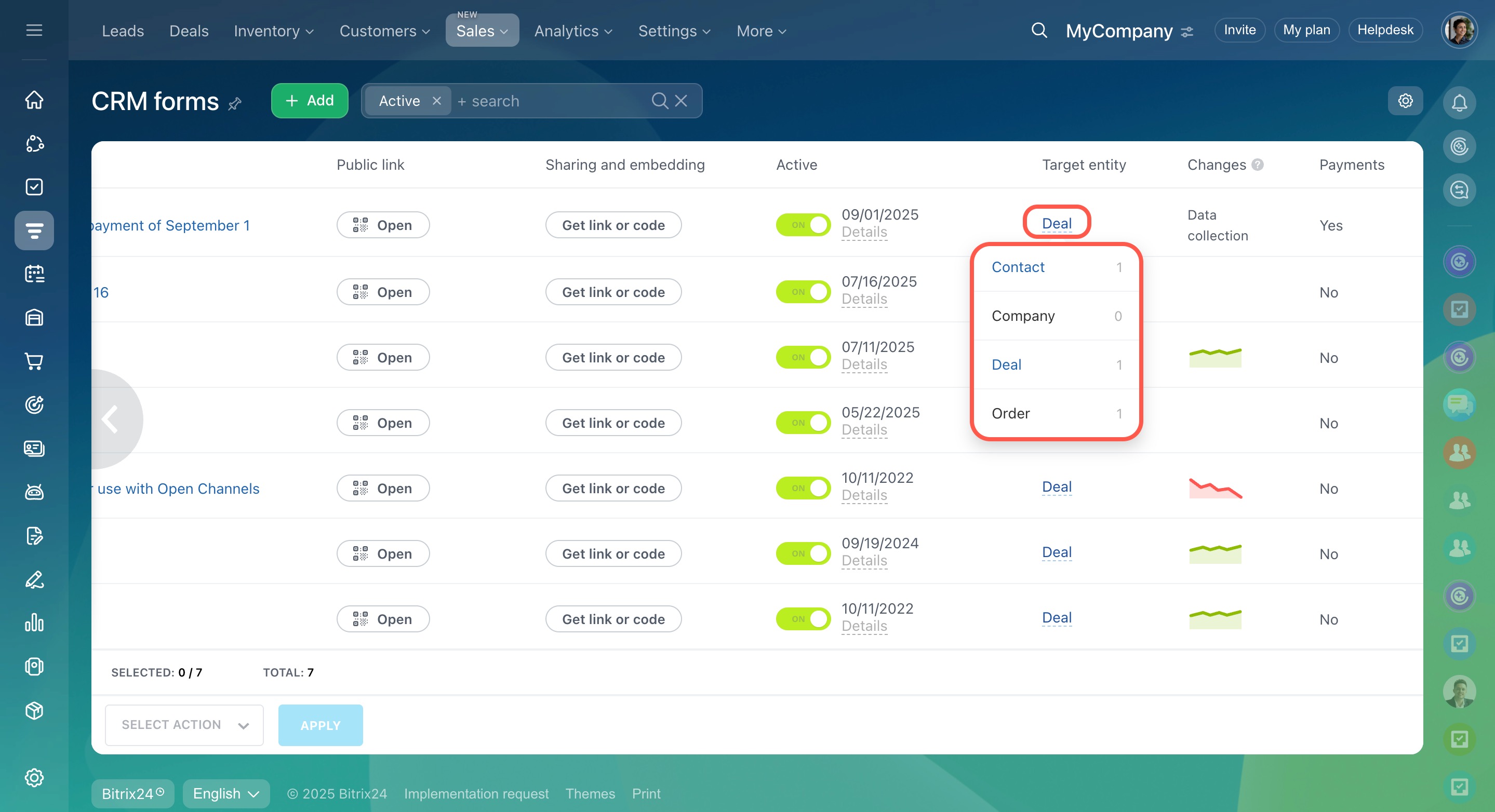Expand the Select Action dropdown

(184, 725)
